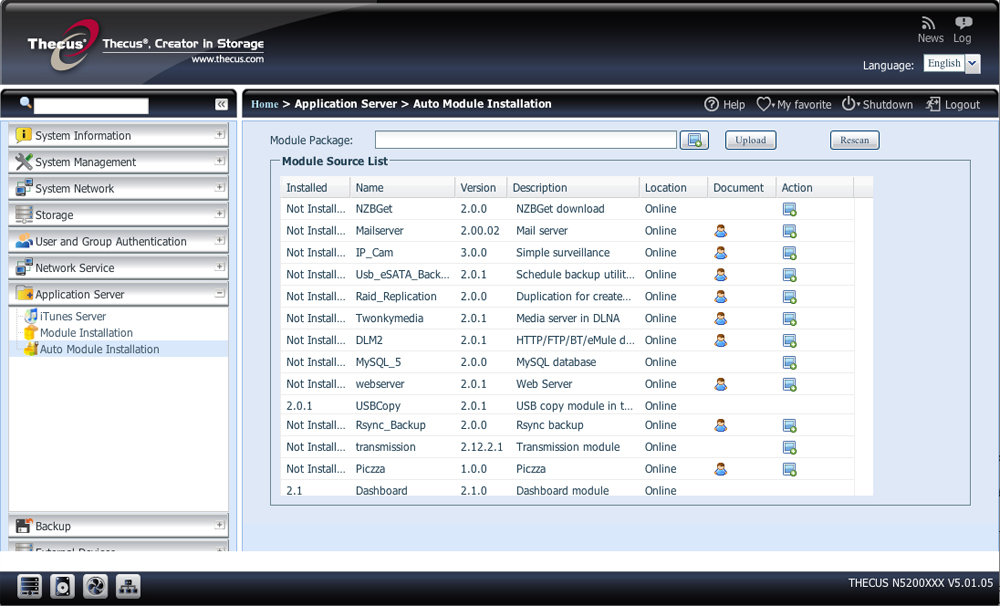Image resolution: width=1000 pixels, height=606 pixels.
Task: Open the Rsync_Backup document icon
Action: click(x=721, y=425)
